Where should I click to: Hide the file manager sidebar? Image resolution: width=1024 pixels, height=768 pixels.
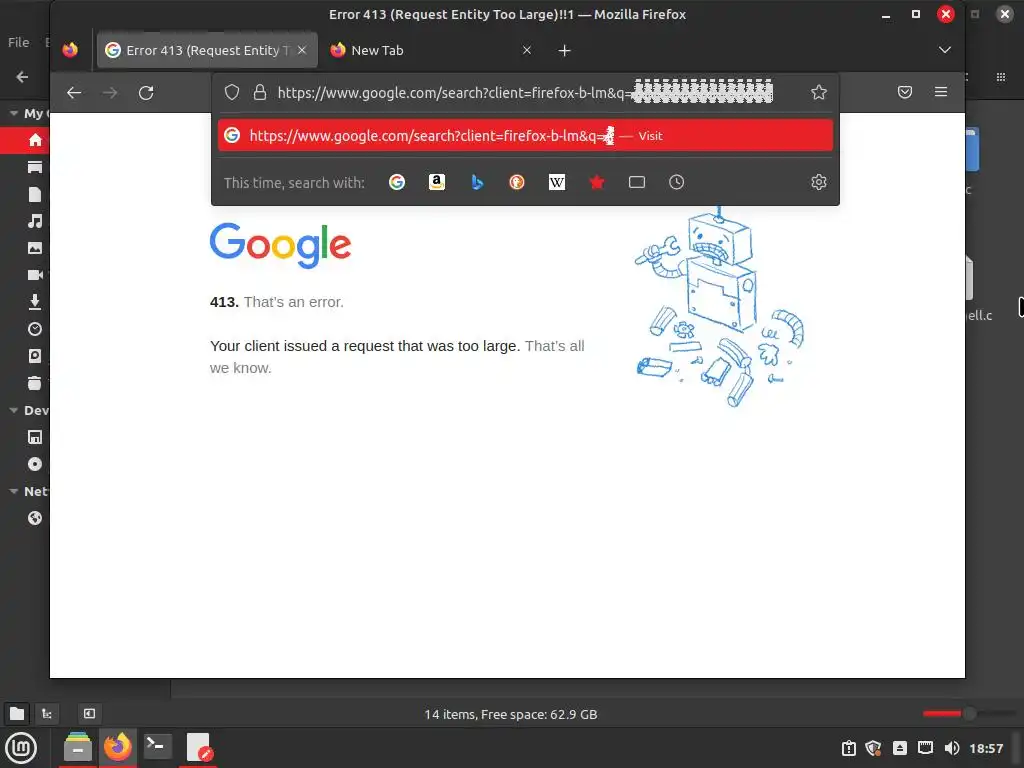pos(89,714)
